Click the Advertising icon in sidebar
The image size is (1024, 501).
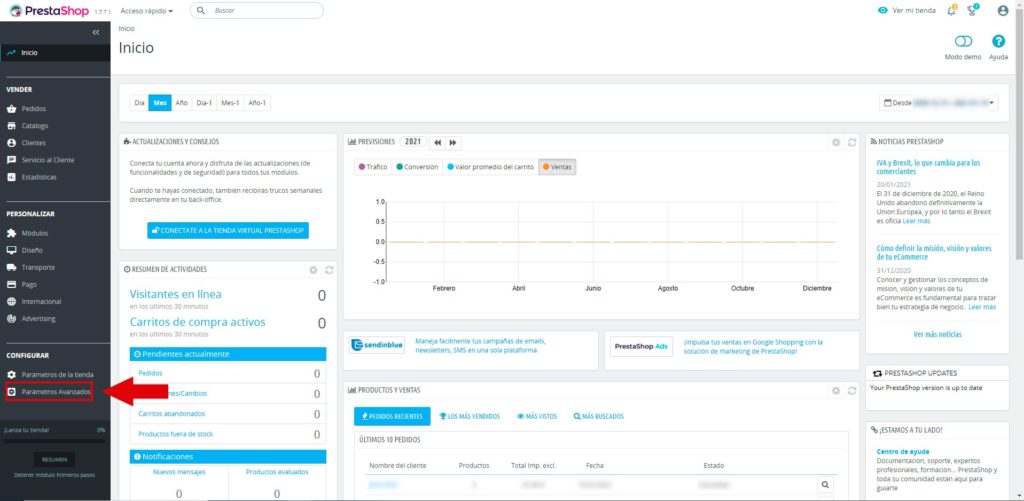pos(11,319)
